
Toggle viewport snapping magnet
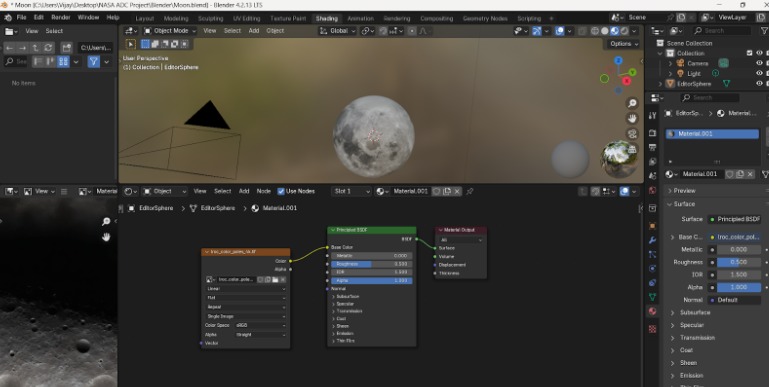point(384,31)
